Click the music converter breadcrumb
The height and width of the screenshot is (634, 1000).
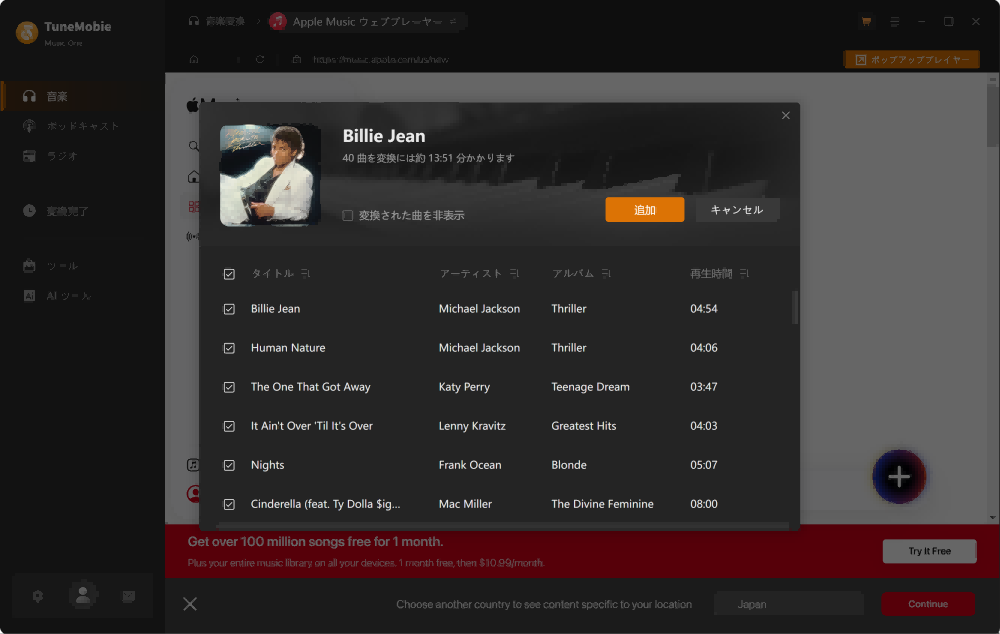(217, 22)
